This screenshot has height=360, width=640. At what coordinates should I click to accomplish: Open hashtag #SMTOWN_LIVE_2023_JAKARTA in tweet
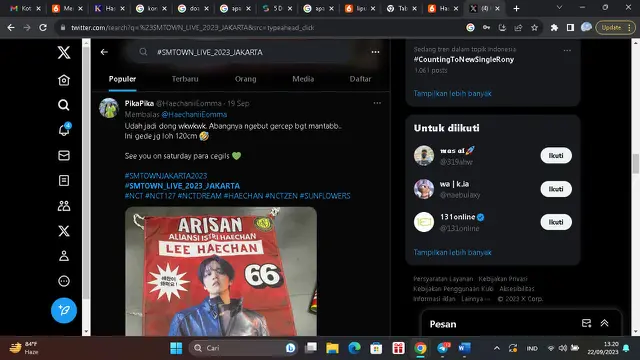tap(182, 186)
